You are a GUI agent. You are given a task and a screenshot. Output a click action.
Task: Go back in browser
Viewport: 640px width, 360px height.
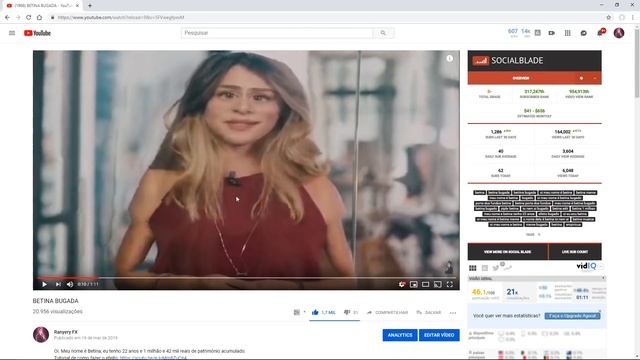point(7,18)
